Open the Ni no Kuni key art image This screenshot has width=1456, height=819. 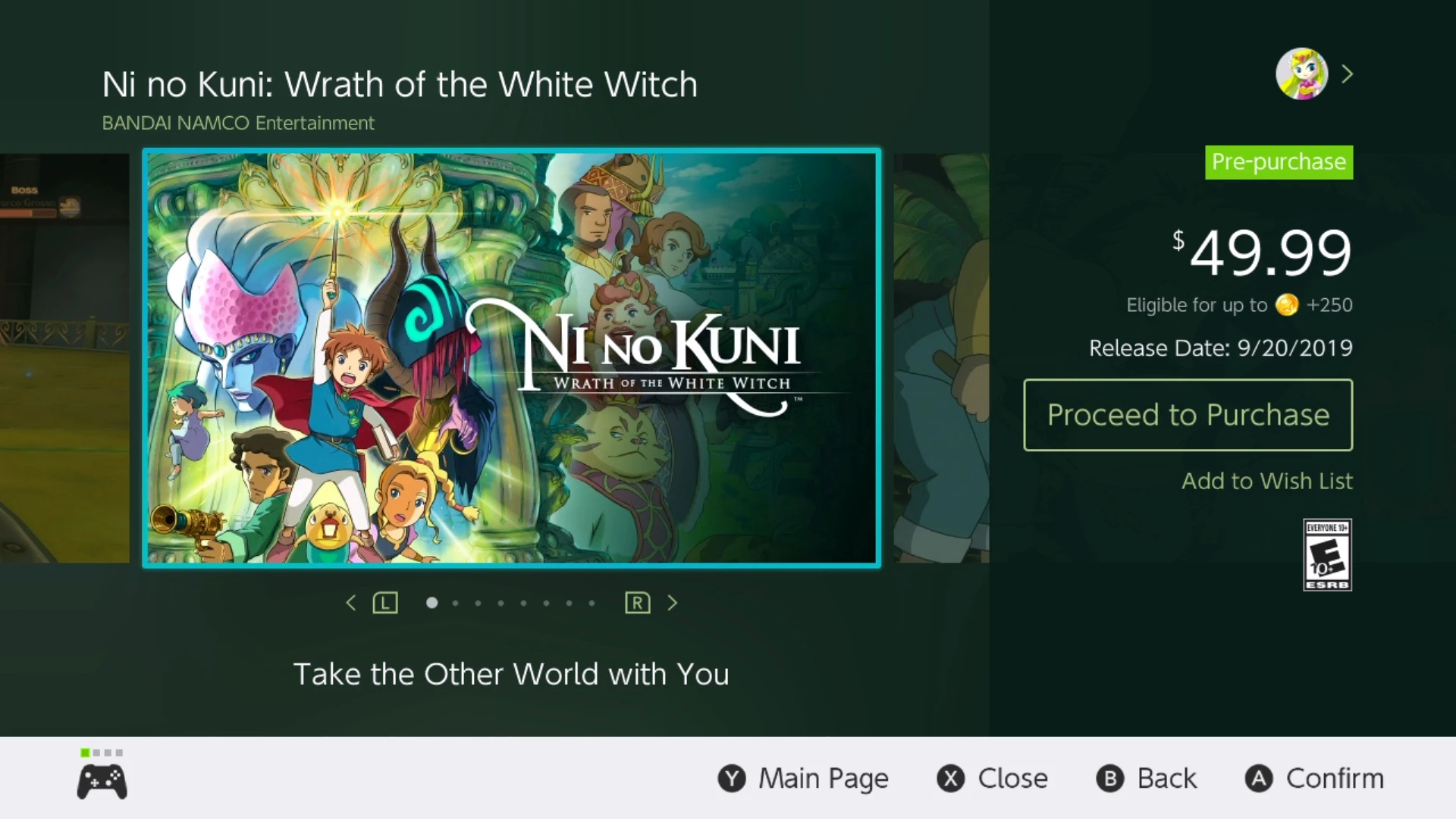[511, 358]
